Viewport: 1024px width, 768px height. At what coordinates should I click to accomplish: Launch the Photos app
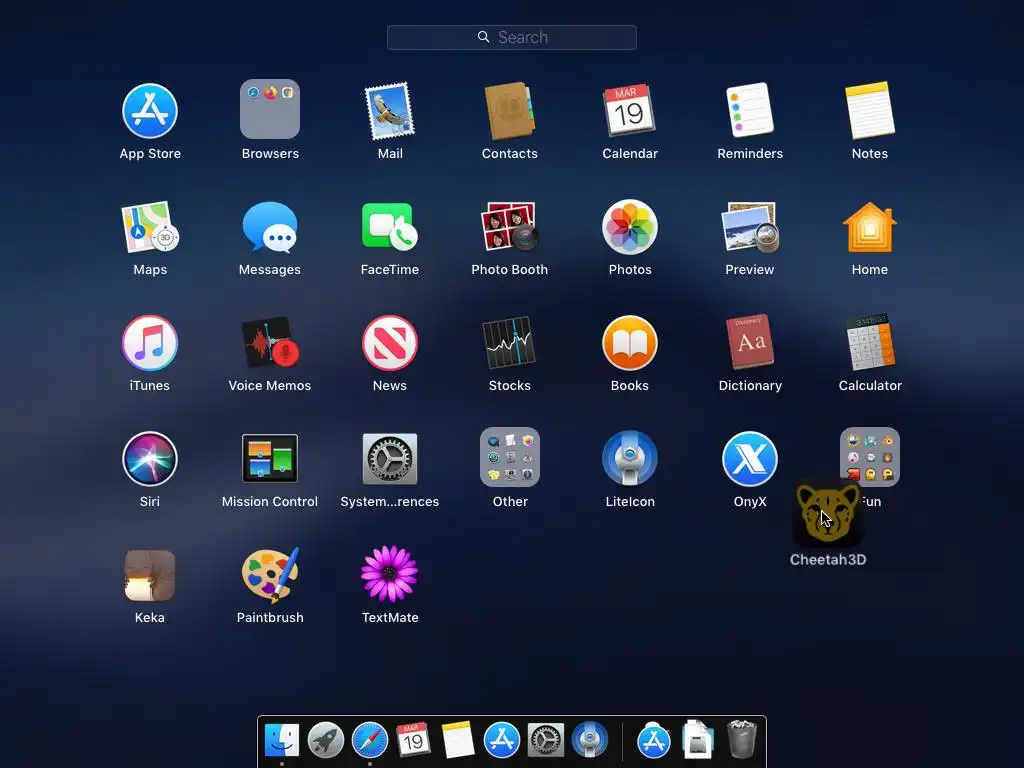click(x=630, y=227)
